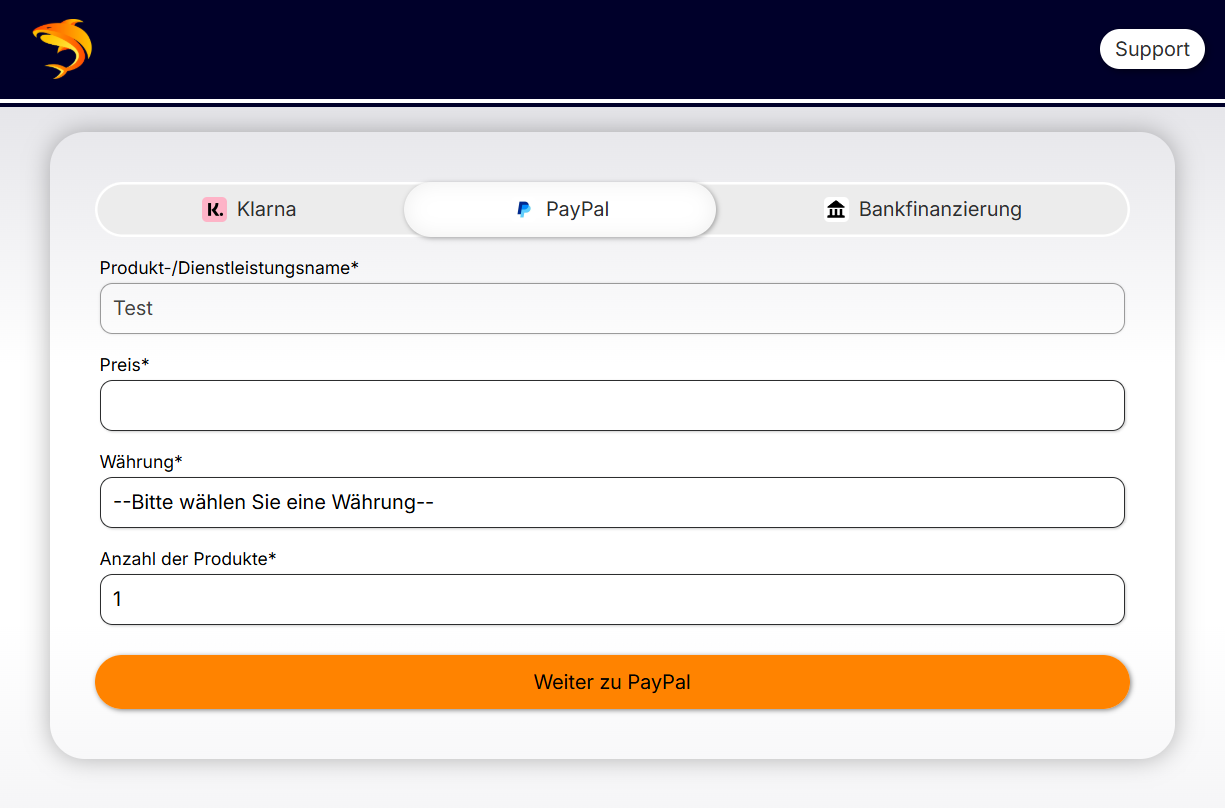
Task: Click the Bankfinanzierung text label
Action: [940, 209]
